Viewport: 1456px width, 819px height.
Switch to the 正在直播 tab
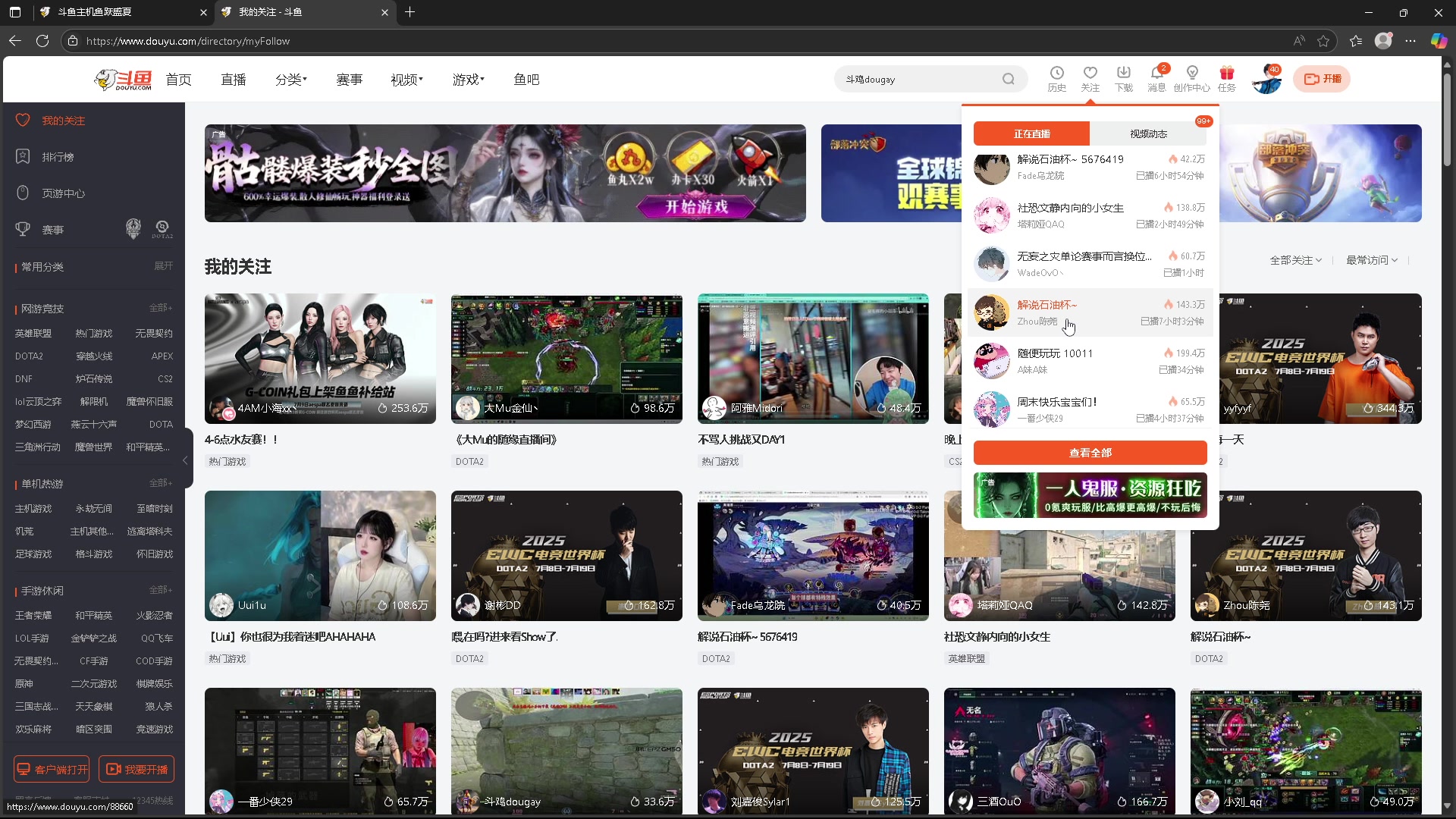click(x=1031, y=133)
